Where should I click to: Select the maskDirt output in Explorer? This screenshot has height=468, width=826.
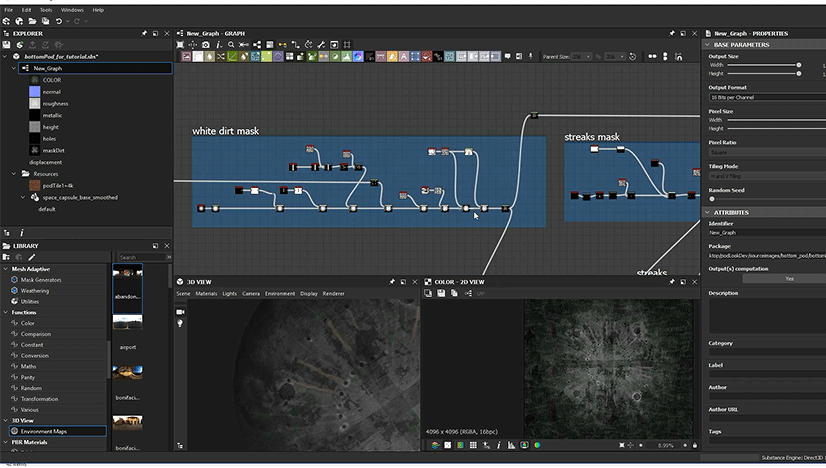(53, 150)
